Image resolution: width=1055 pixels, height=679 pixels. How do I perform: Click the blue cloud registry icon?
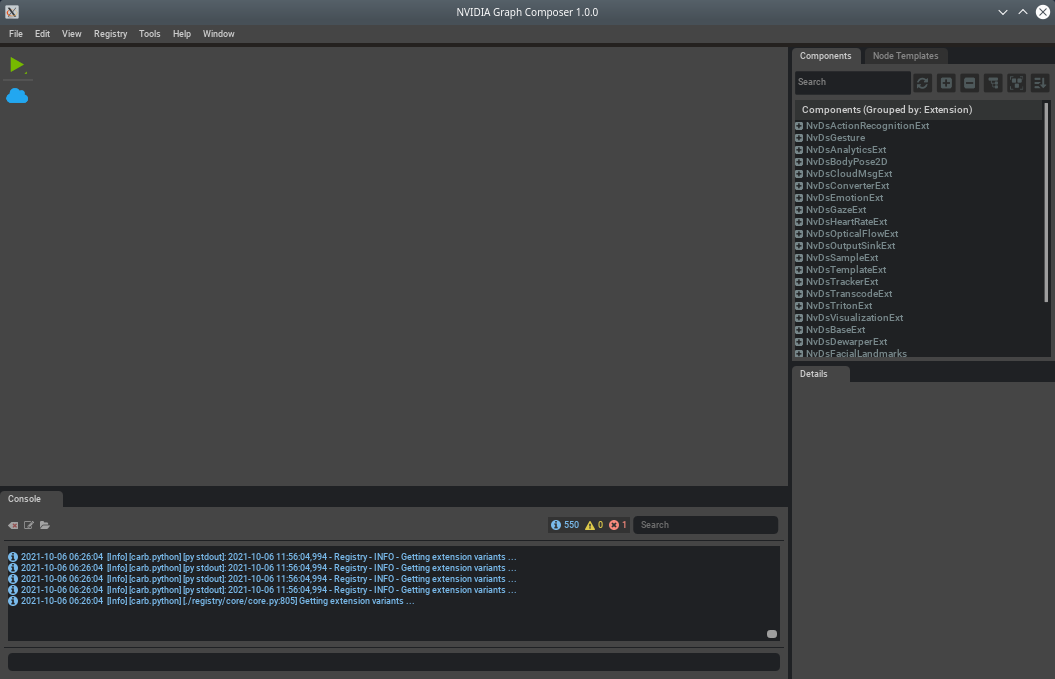click(17, 96)
